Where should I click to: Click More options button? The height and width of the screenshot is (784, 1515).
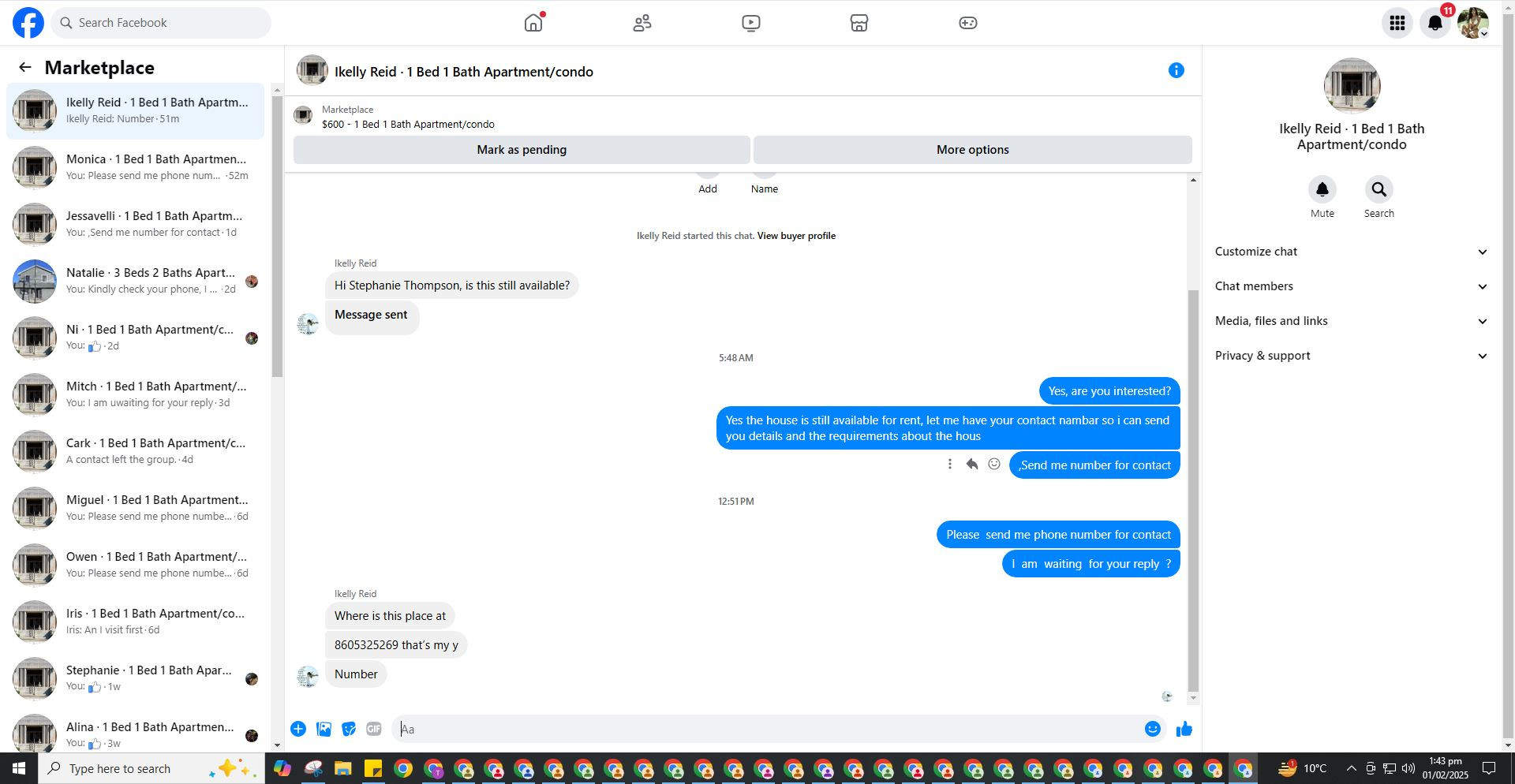(x=972, y=150)
